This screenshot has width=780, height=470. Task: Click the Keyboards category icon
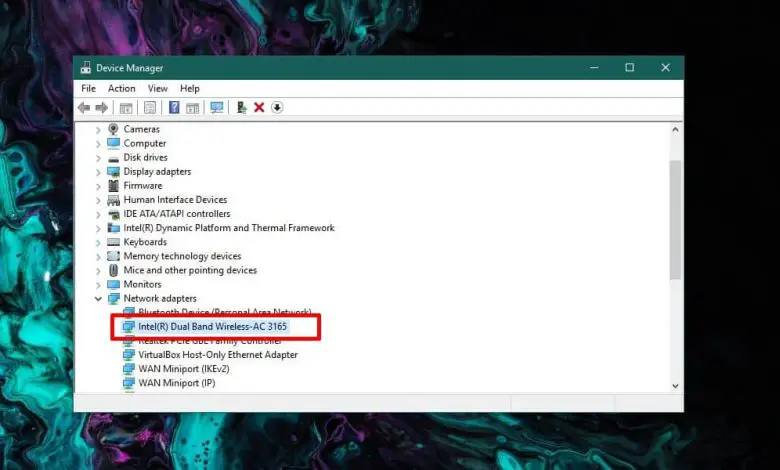pyautogui.click(x=113, y=242)
